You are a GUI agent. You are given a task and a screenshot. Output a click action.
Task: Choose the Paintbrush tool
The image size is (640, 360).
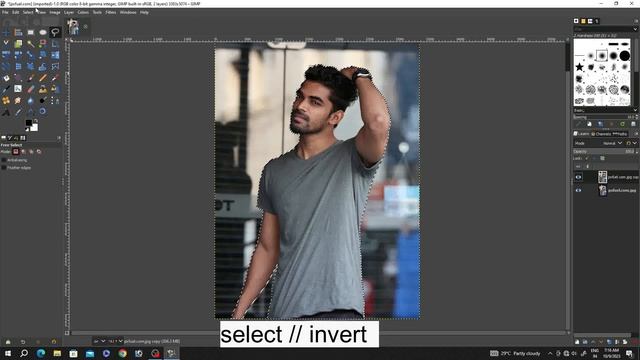click(31, 78)
